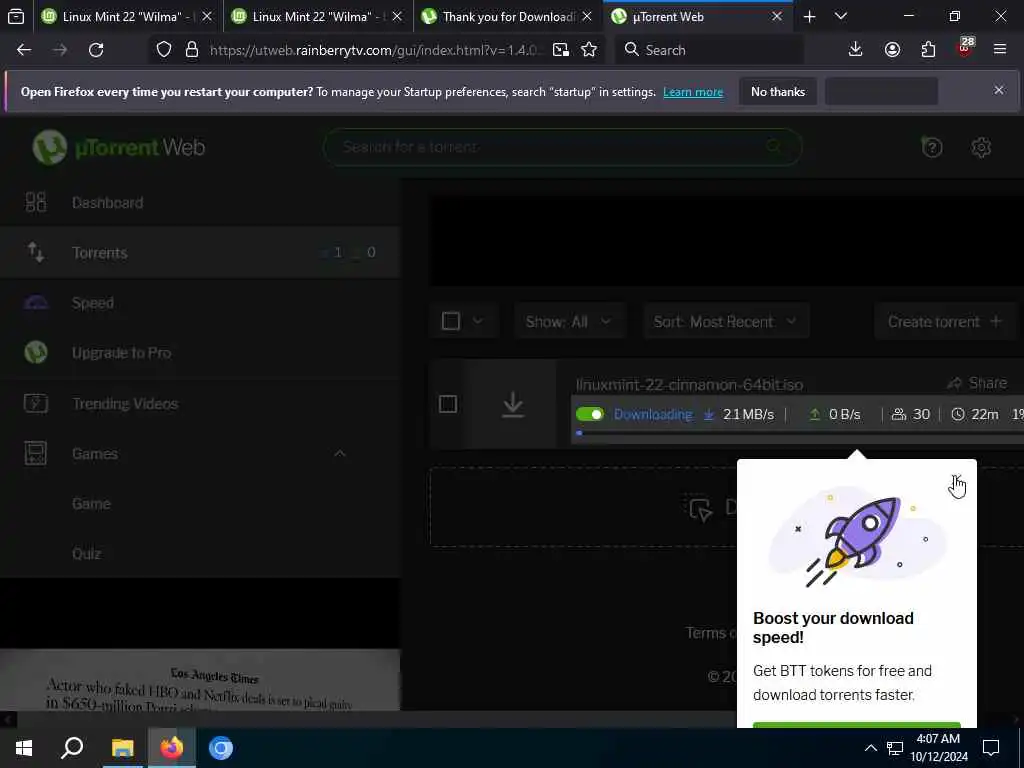The image size is (1024, 768).
Task: Show hidden system tray icons
Action: 871,748
